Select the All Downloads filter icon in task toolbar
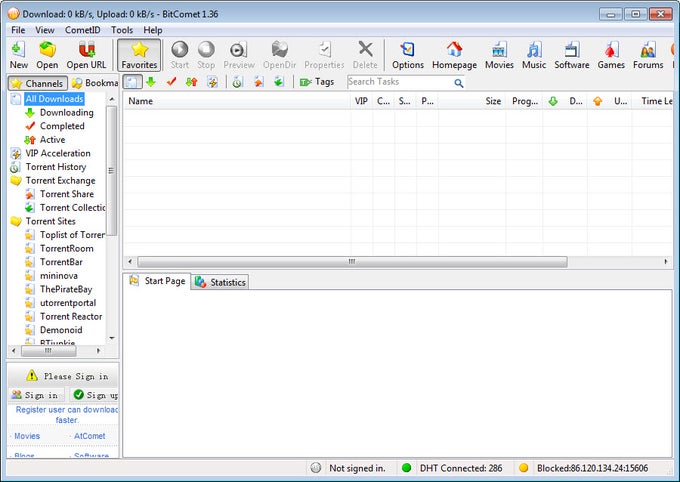The height and width of the screenshot is (482, 680). coord(132,82)
